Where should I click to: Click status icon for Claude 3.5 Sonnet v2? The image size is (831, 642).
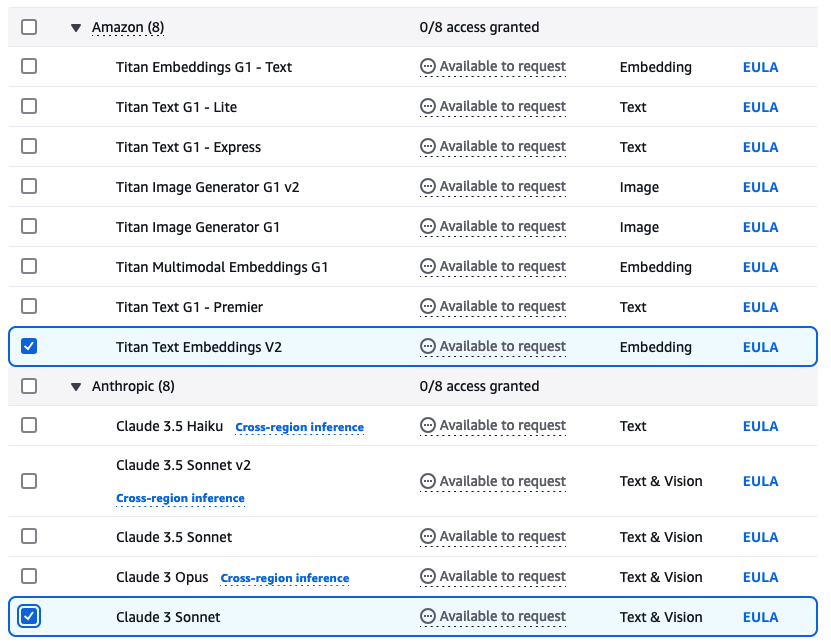(428, 481)
